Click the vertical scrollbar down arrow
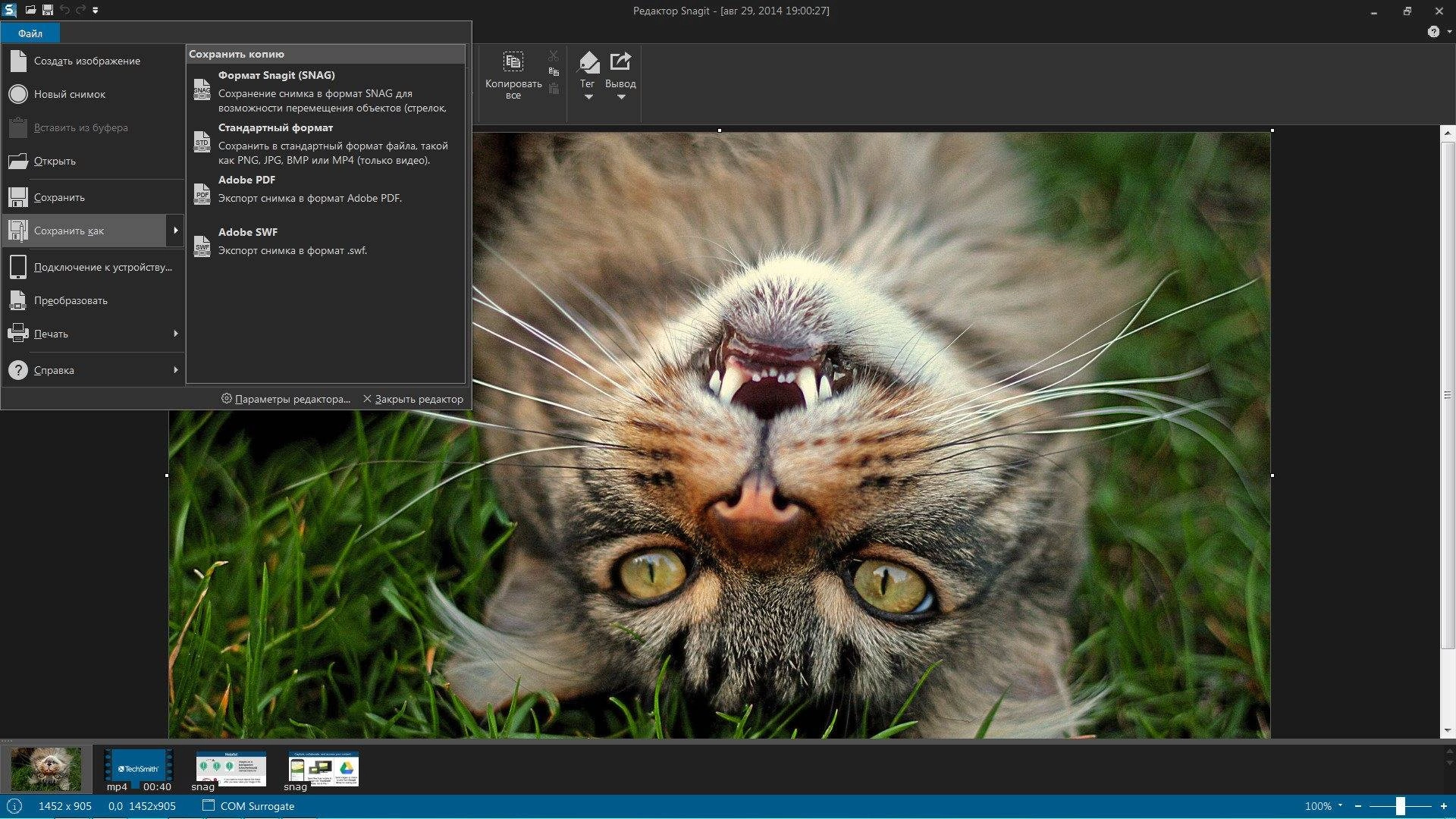 1448,730
